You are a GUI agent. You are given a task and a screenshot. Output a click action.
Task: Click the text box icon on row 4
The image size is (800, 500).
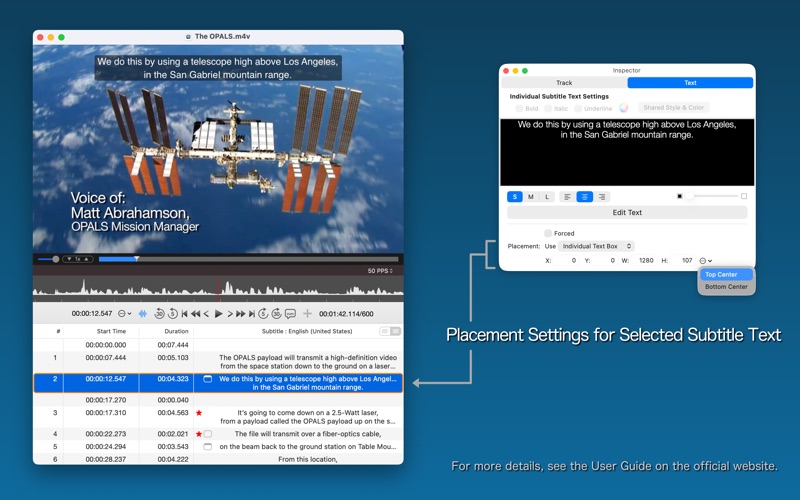(x=208, y=434)
